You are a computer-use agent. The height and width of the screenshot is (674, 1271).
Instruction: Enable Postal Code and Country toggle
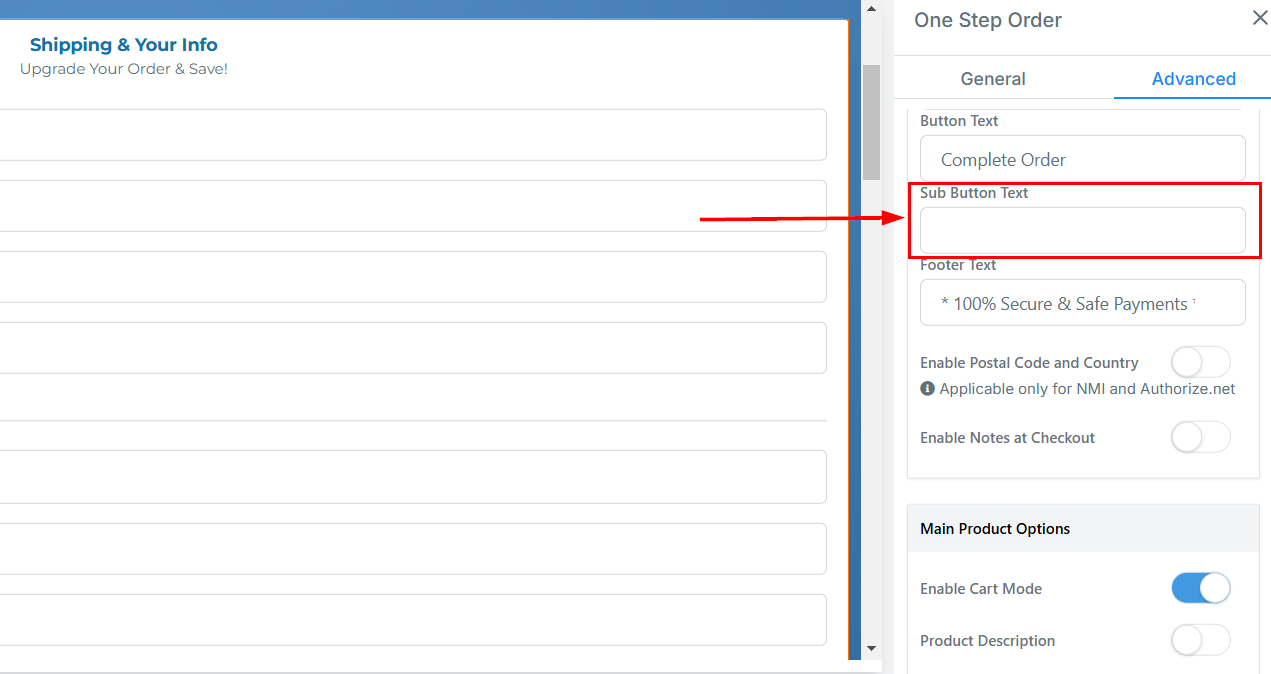(1200, 362)
